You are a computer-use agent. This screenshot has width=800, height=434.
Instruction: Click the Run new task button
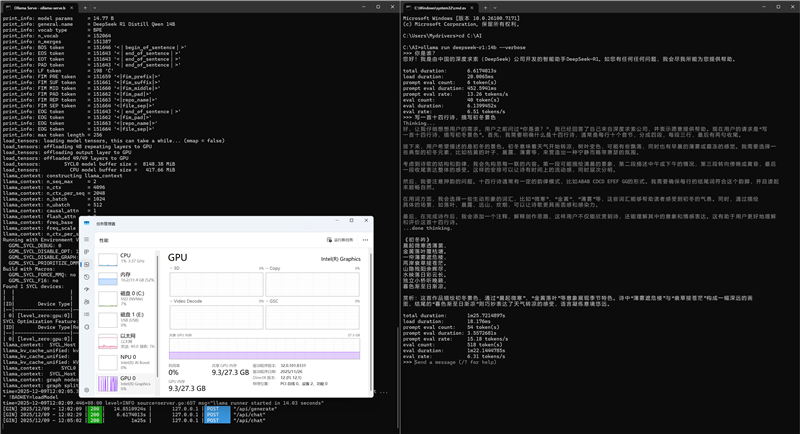[340, 240]
